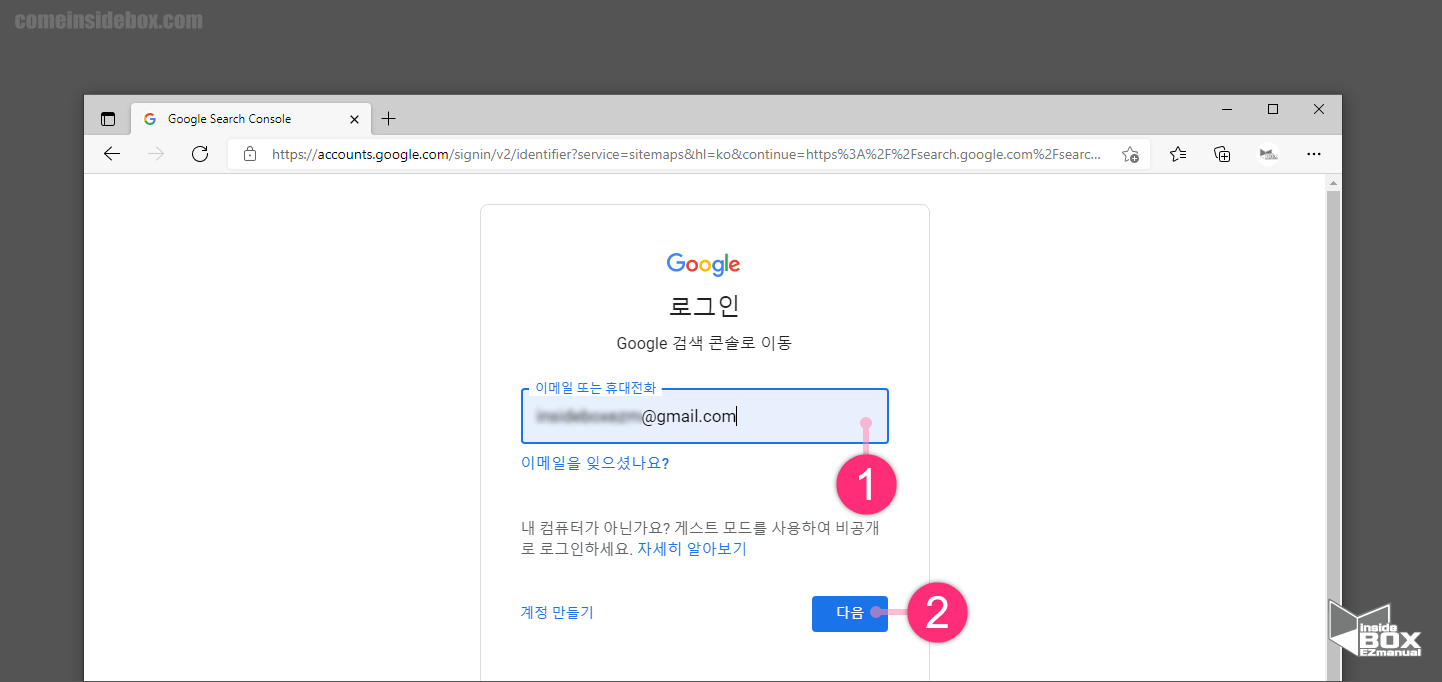Click the Google logo
The width and height of the screenshot is (1442, 682).
704,264
